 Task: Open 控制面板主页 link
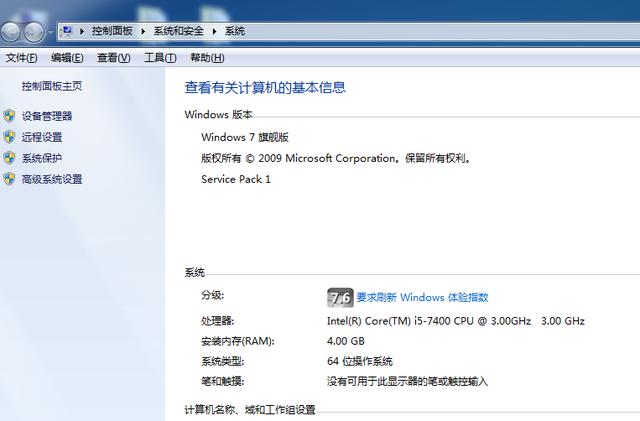(52, 86)
